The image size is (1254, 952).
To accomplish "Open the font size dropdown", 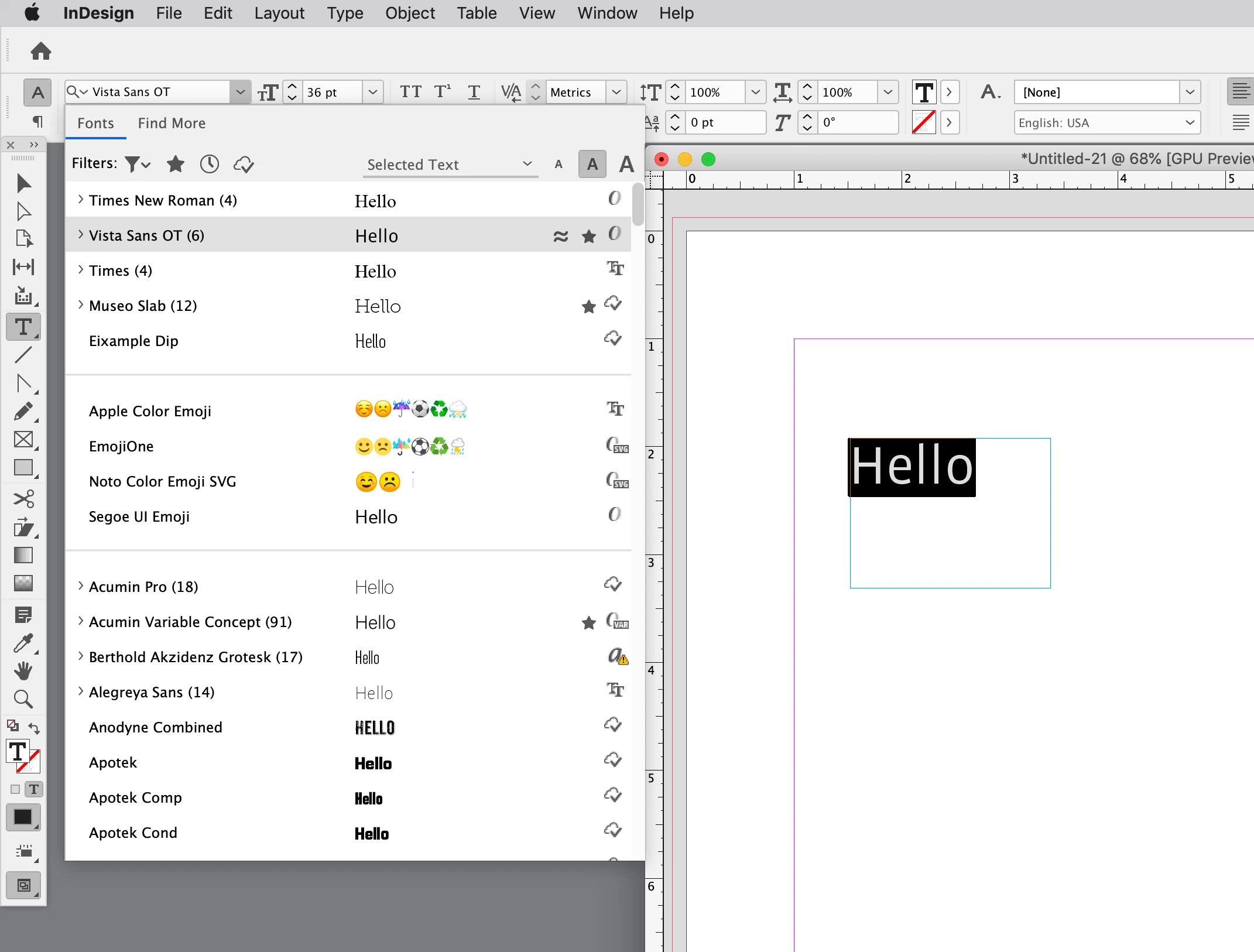I will pos(372,92).
